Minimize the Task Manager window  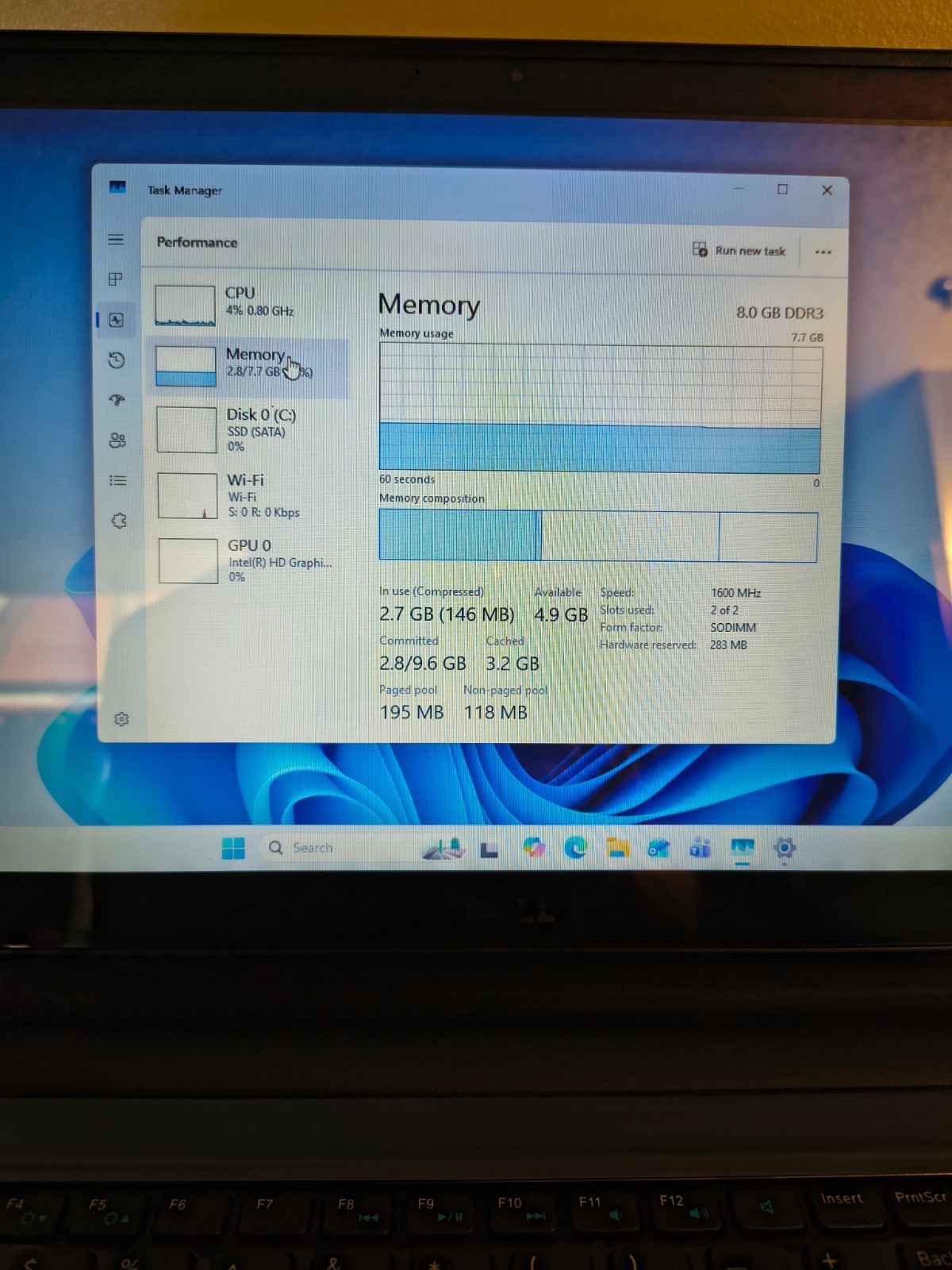739,189
